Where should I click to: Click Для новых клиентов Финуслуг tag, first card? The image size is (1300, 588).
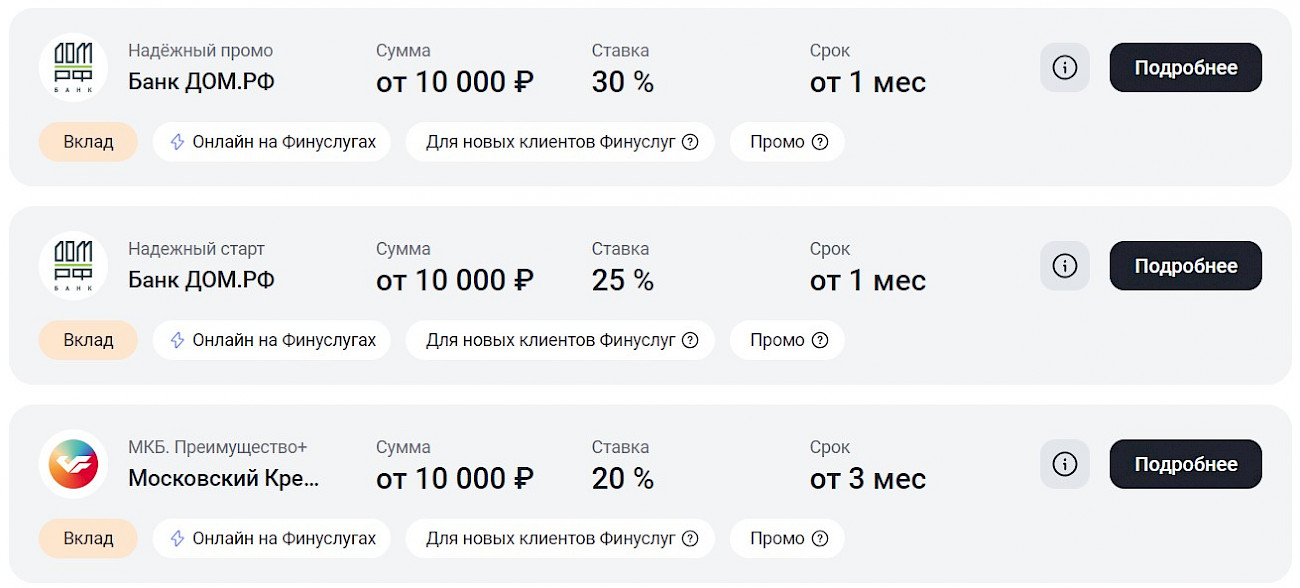(560, 142)
